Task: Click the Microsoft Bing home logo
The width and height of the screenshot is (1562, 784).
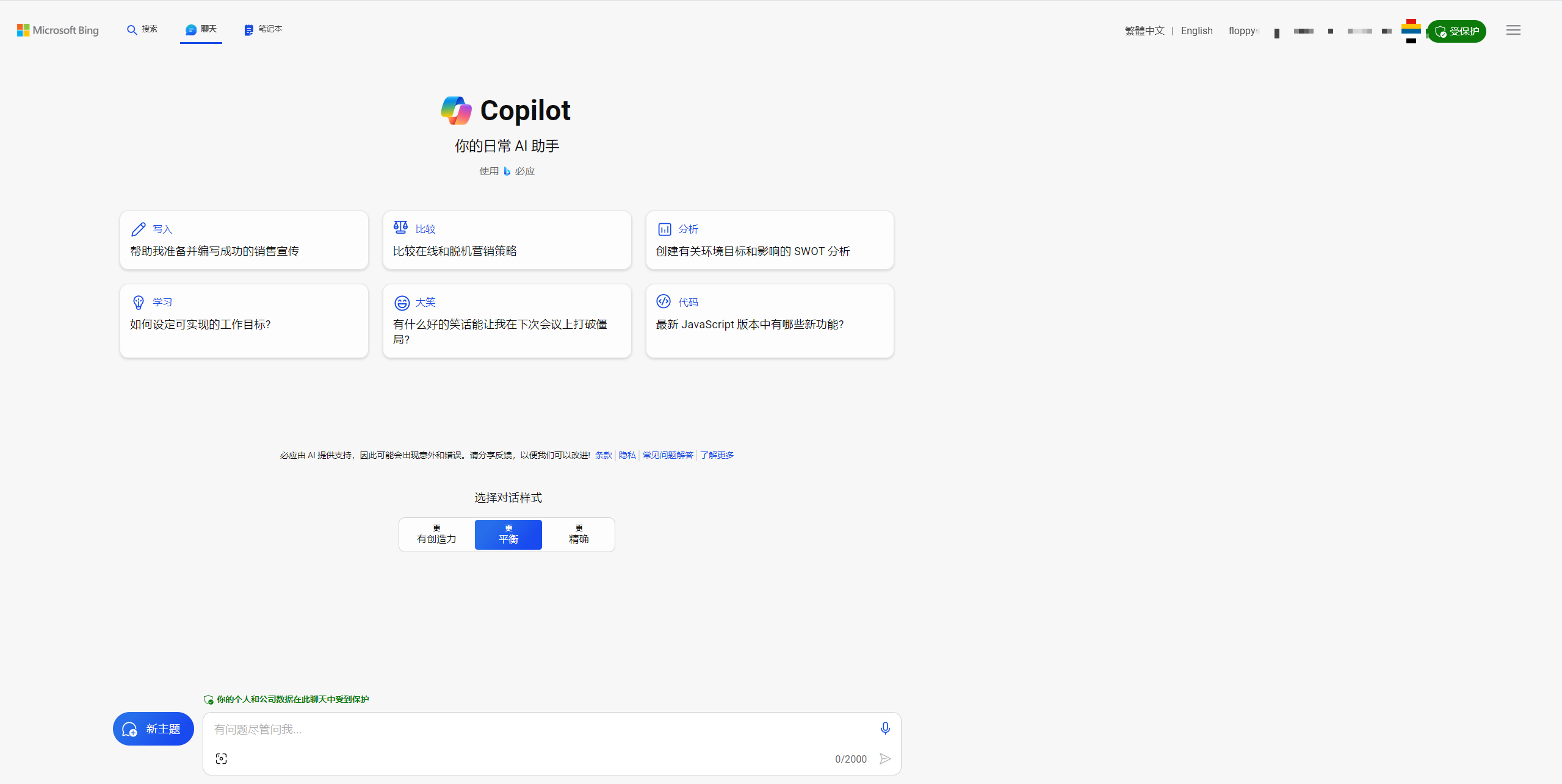Action: [57, 30]
